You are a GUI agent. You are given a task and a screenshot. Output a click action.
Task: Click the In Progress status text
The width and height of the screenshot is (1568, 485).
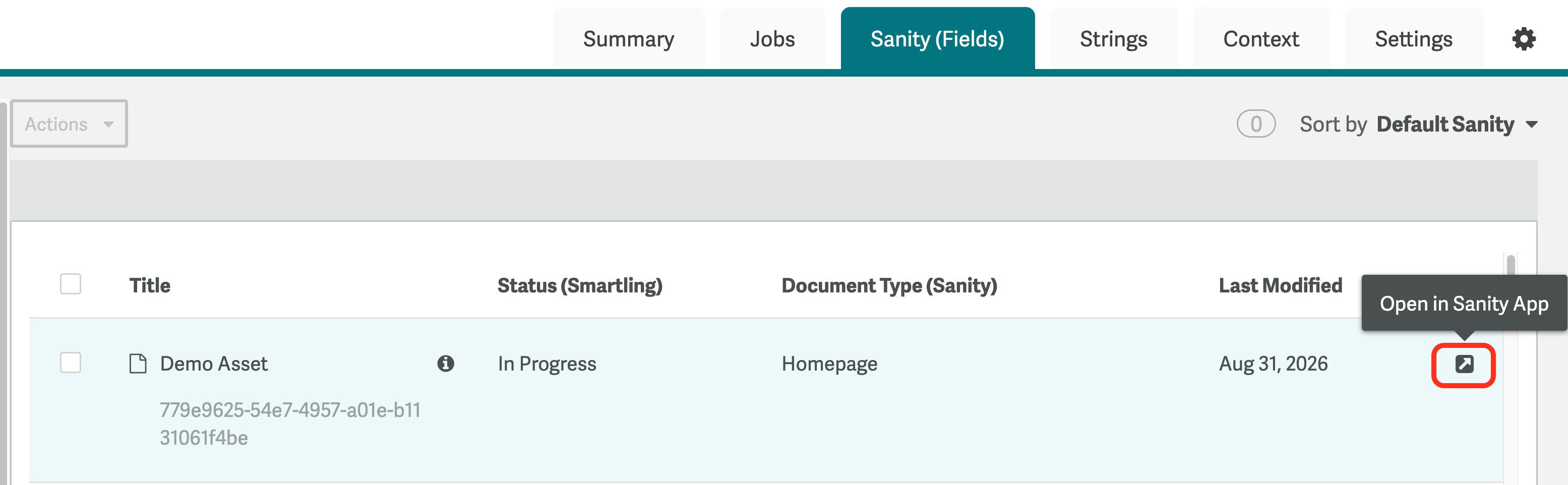pos(547,363)
